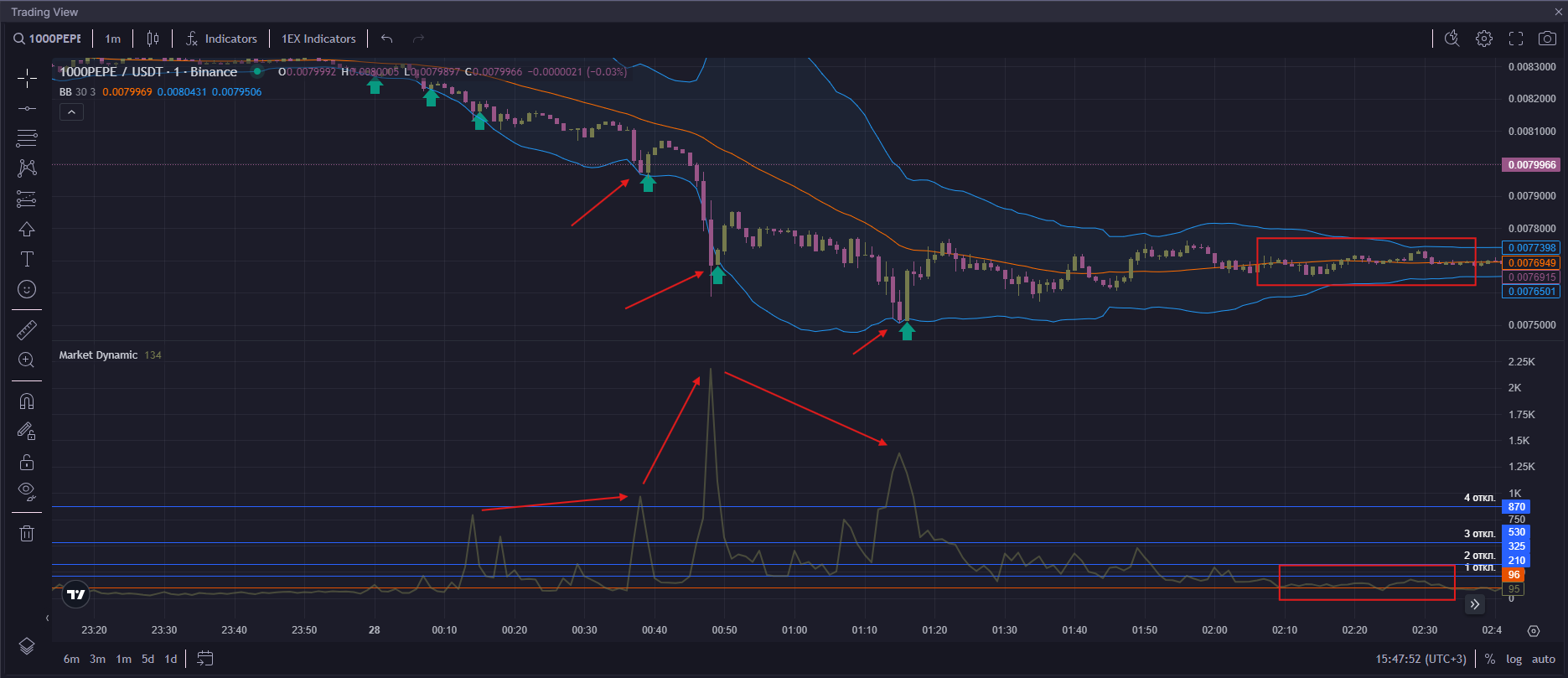The image size is (1568, 678).
Task: Take a chart snapshot with camera
Action: tap(1547, 39)
